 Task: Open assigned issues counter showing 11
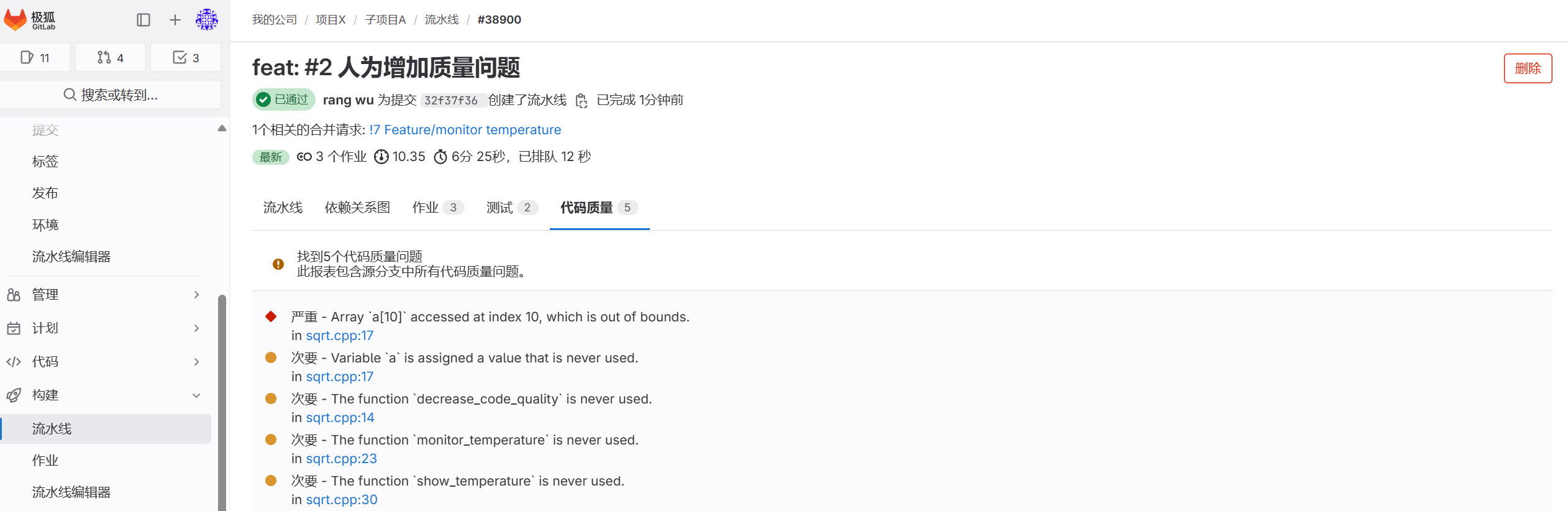pyautogui.click(x=35, y=58)
